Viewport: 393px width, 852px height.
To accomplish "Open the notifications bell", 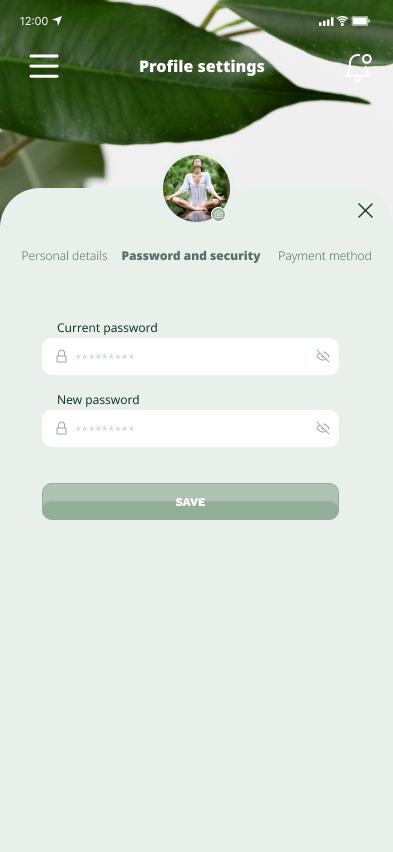I will pos(358,67).
